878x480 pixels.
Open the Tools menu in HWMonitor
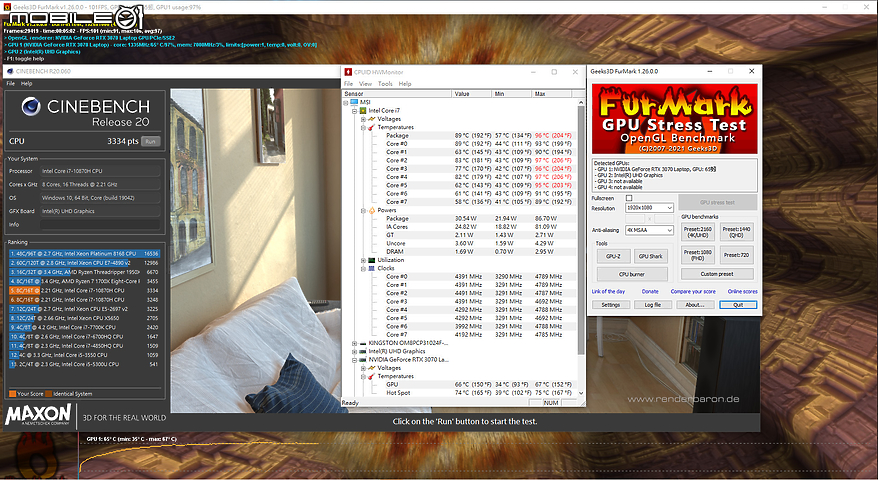coord(385,83)
